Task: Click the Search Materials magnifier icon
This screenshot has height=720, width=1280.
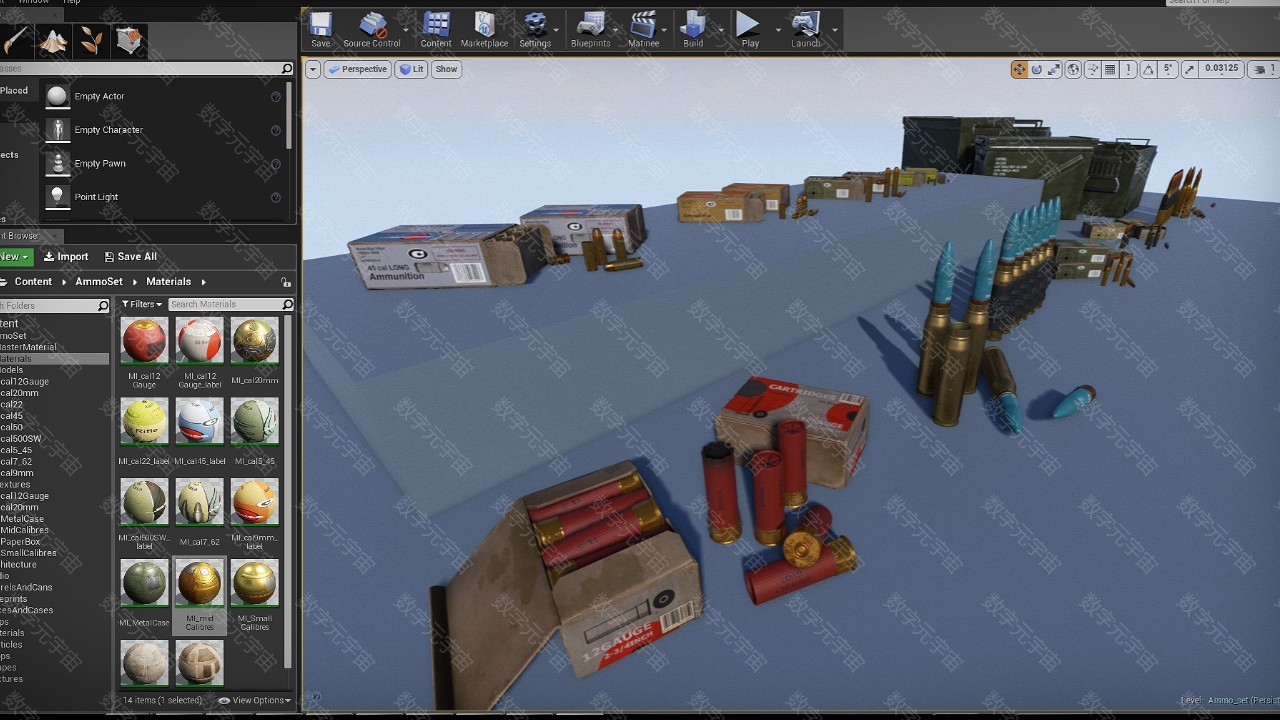Action: coord(287,304)
